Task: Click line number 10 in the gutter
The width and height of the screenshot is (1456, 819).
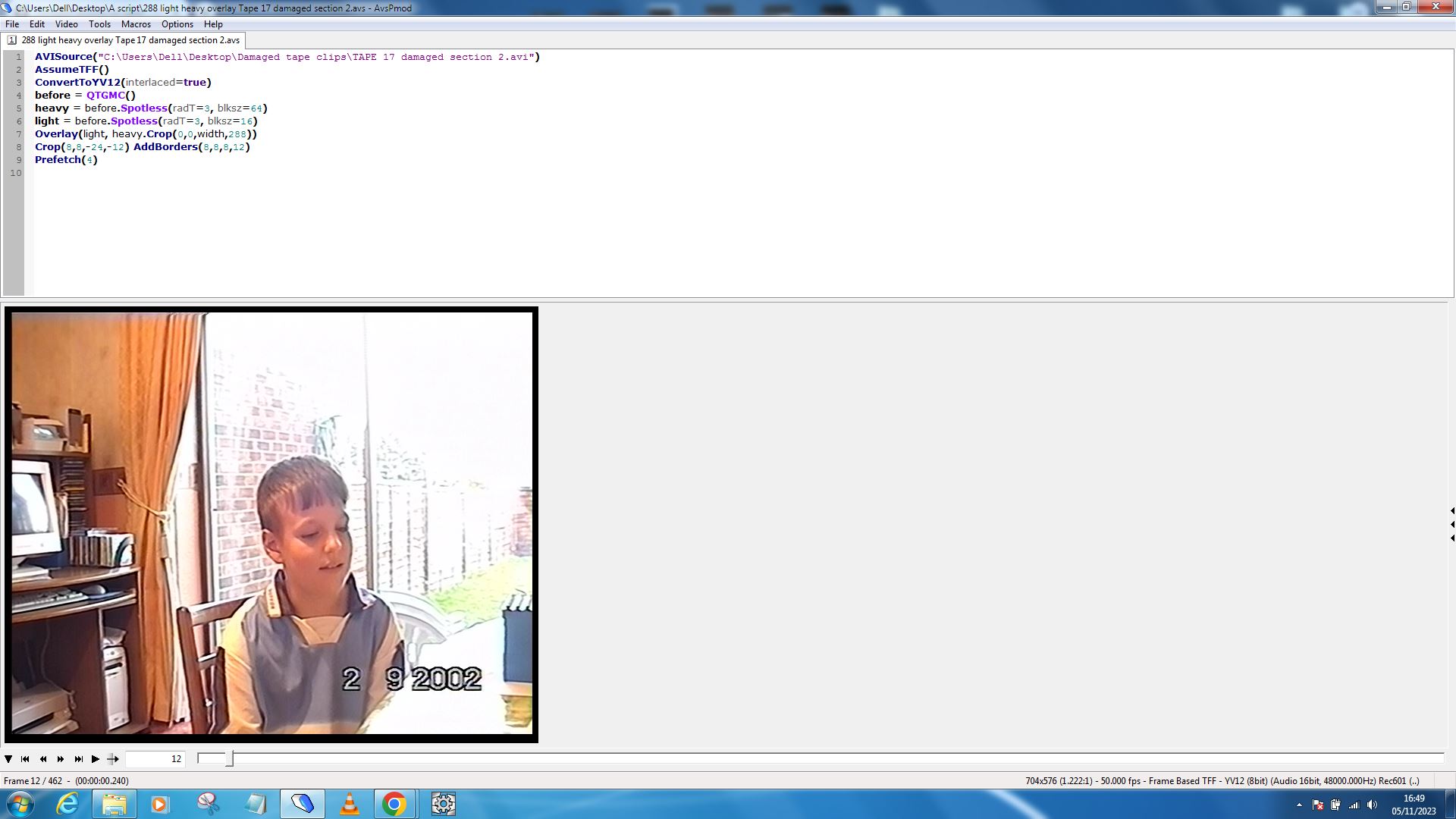Action: coord(16,173)
